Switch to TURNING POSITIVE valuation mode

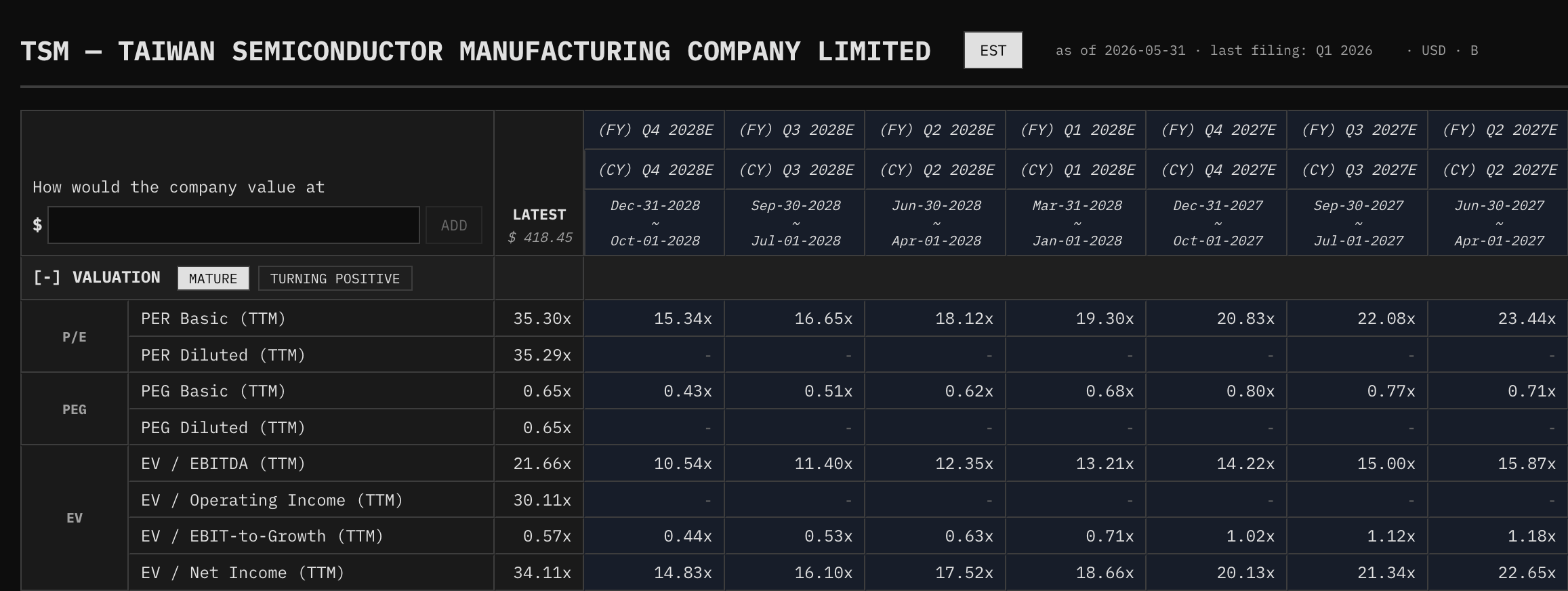(x=335, y=279)
